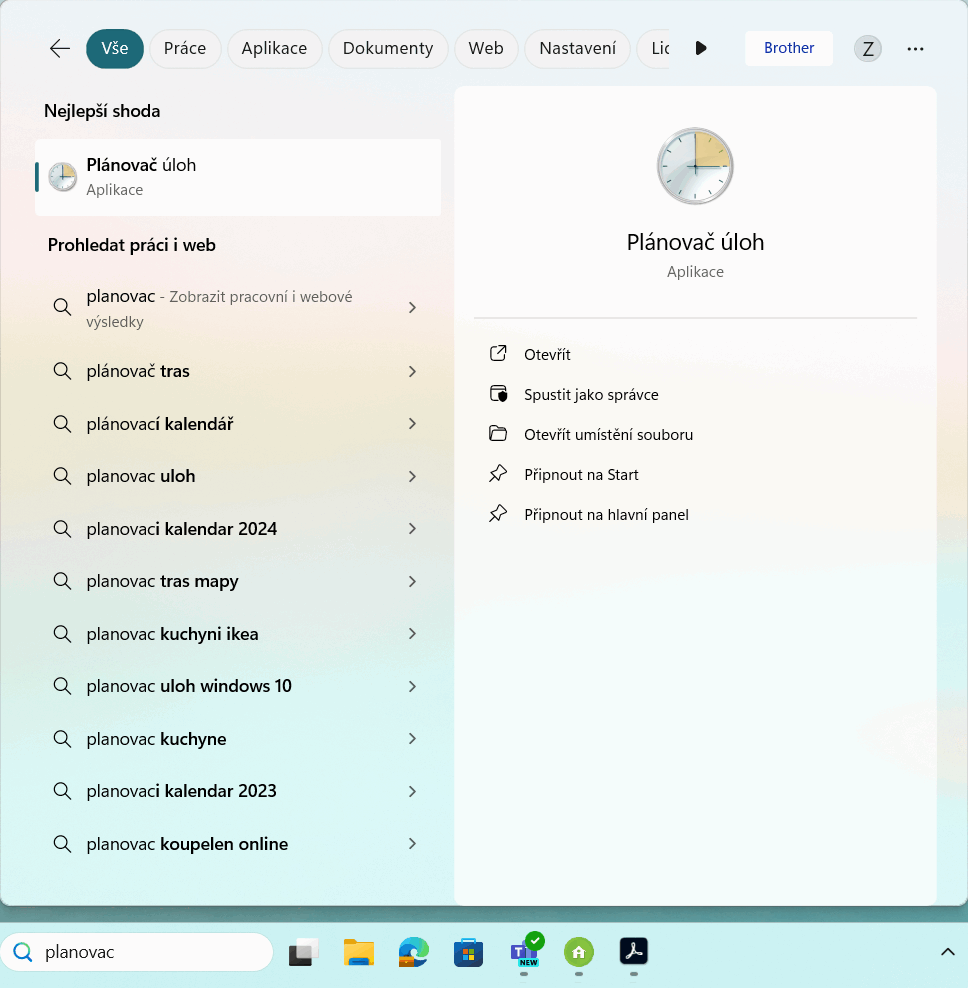Expand the 'planovac uloh windows 10' chevron
968x988 pixels.
tap(412, 686)
